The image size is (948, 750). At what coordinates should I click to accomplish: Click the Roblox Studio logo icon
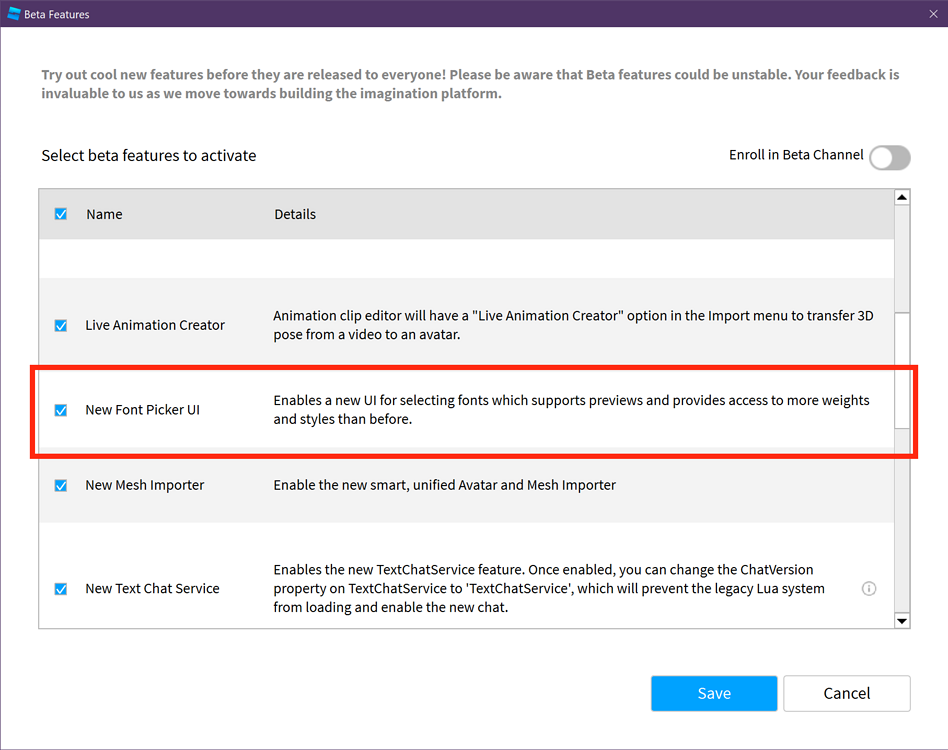pyautogui.click(x=14, y=14)
